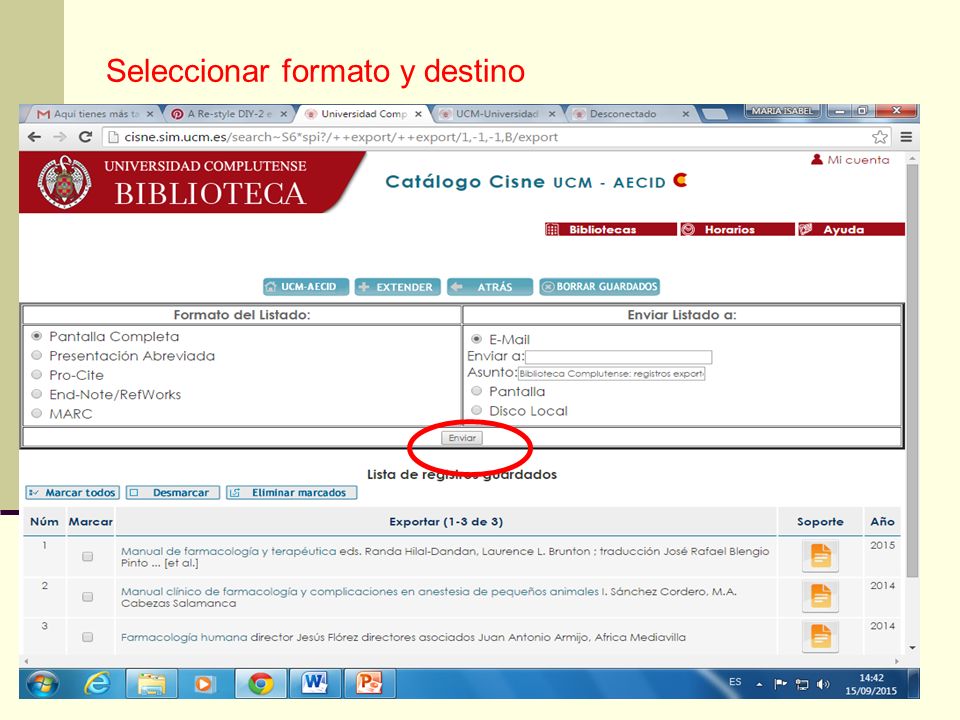Click the Action Center flag icon
The height and width of the screenshot is (720, 960).
click(781, 683)
